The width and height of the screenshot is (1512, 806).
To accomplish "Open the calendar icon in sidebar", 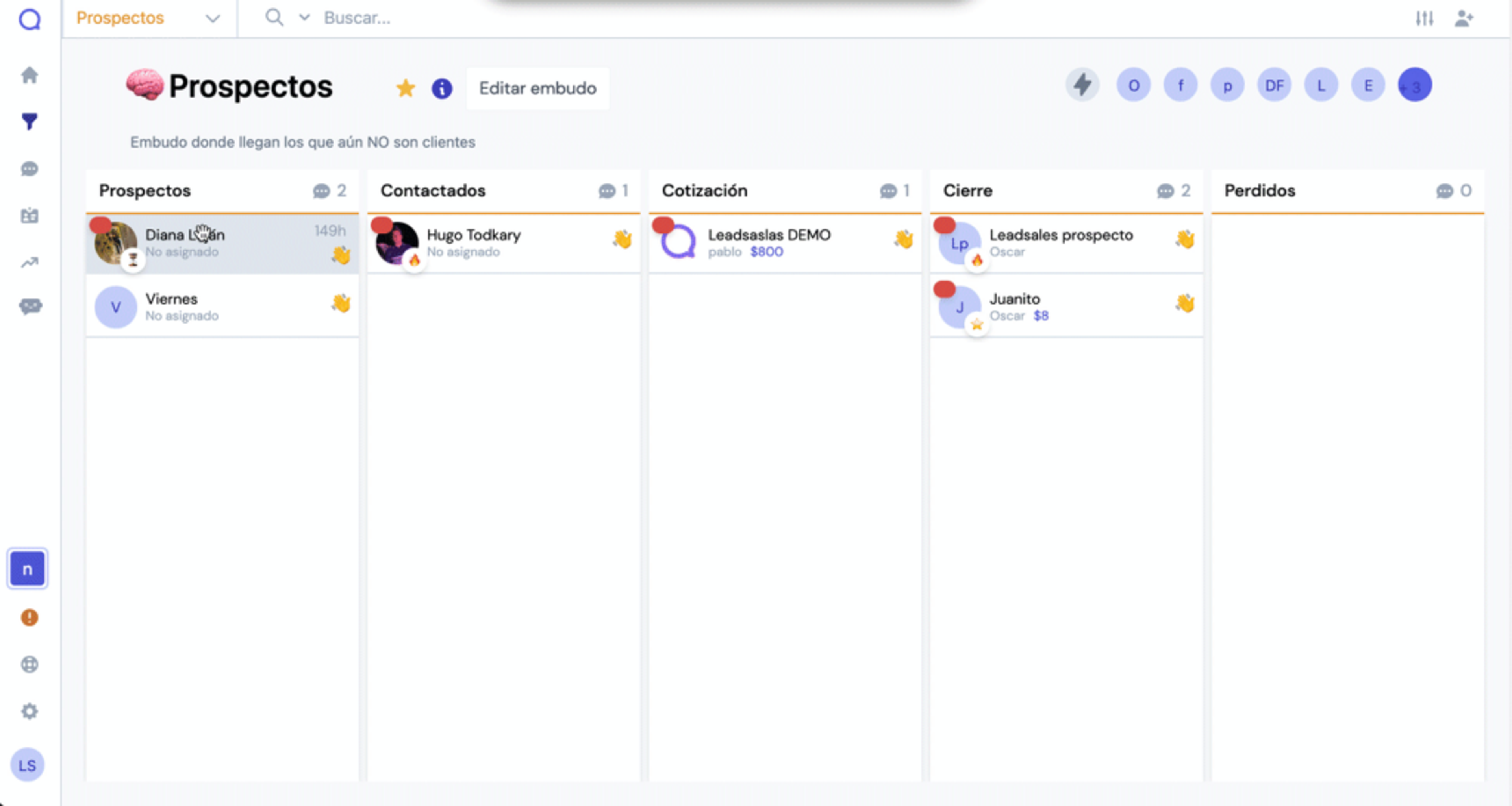I will pyautogui.click(x=30, y=215).
